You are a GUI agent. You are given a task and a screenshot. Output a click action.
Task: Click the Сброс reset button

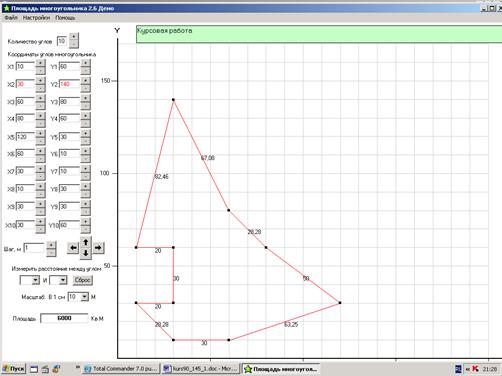pyautogui.click(x=83, y=280)
